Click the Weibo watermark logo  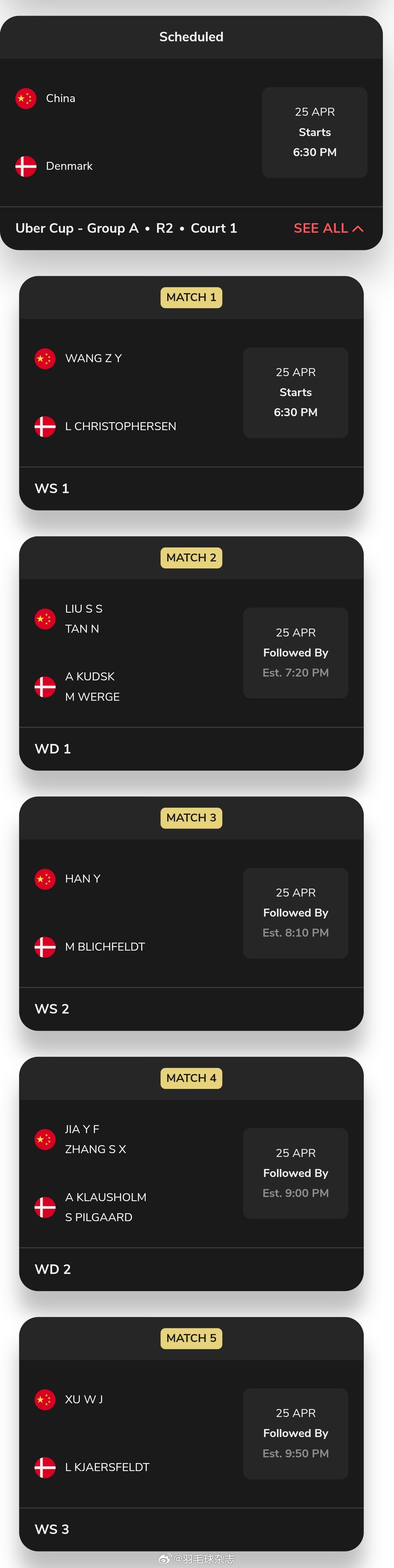pyautogui.click(x=165, y=1559)
